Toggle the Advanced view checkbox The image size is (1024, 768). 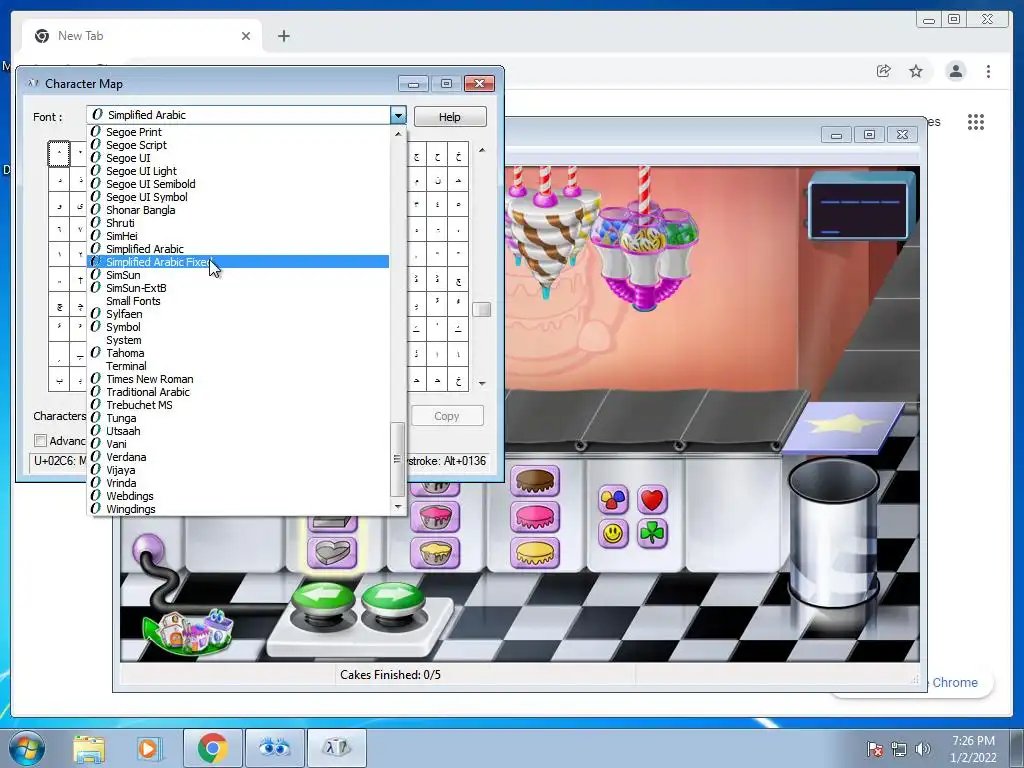[40, 441]
